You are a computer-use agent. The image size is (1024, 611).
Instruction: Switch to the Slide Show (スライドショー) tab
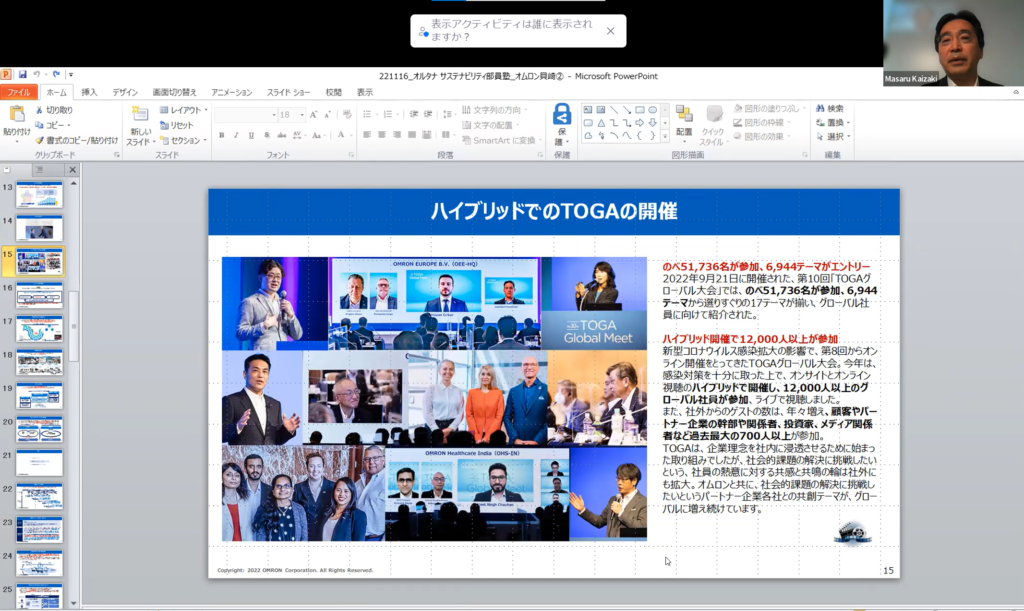(288, 93)
